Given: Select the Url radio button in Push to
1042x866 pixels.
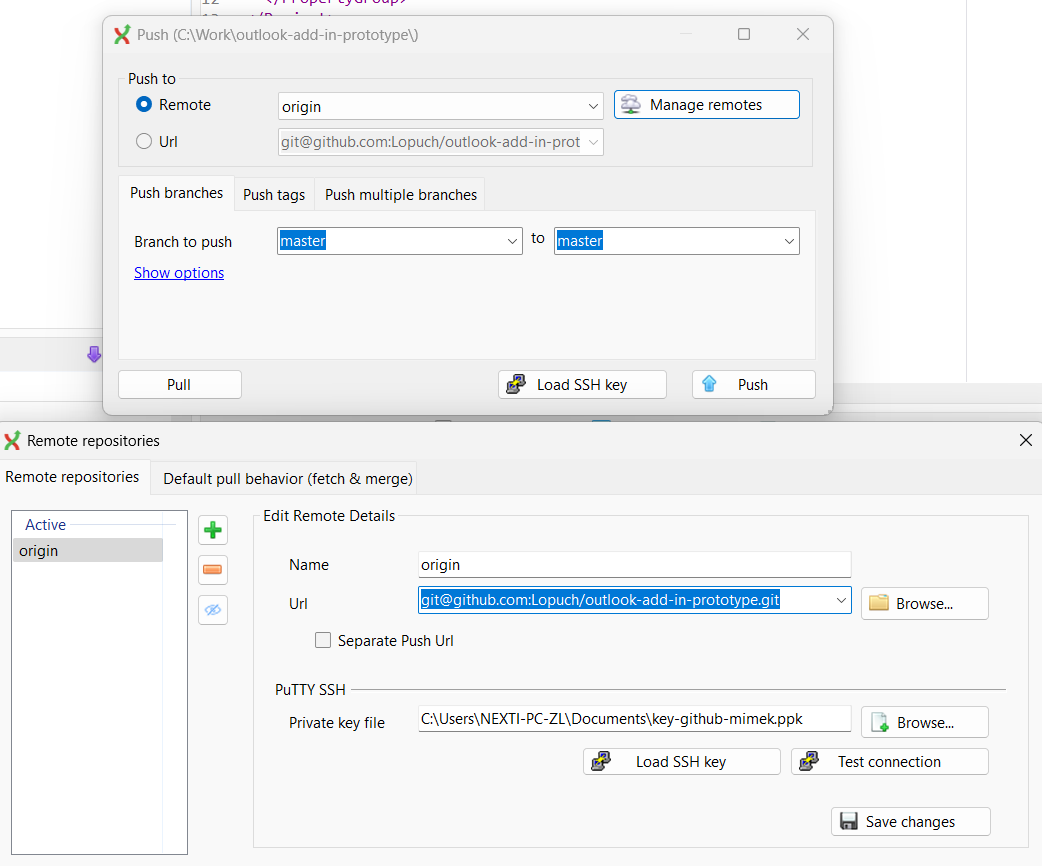Looking at the screenshot, I should pyautogui.click(x=143, y=141).
